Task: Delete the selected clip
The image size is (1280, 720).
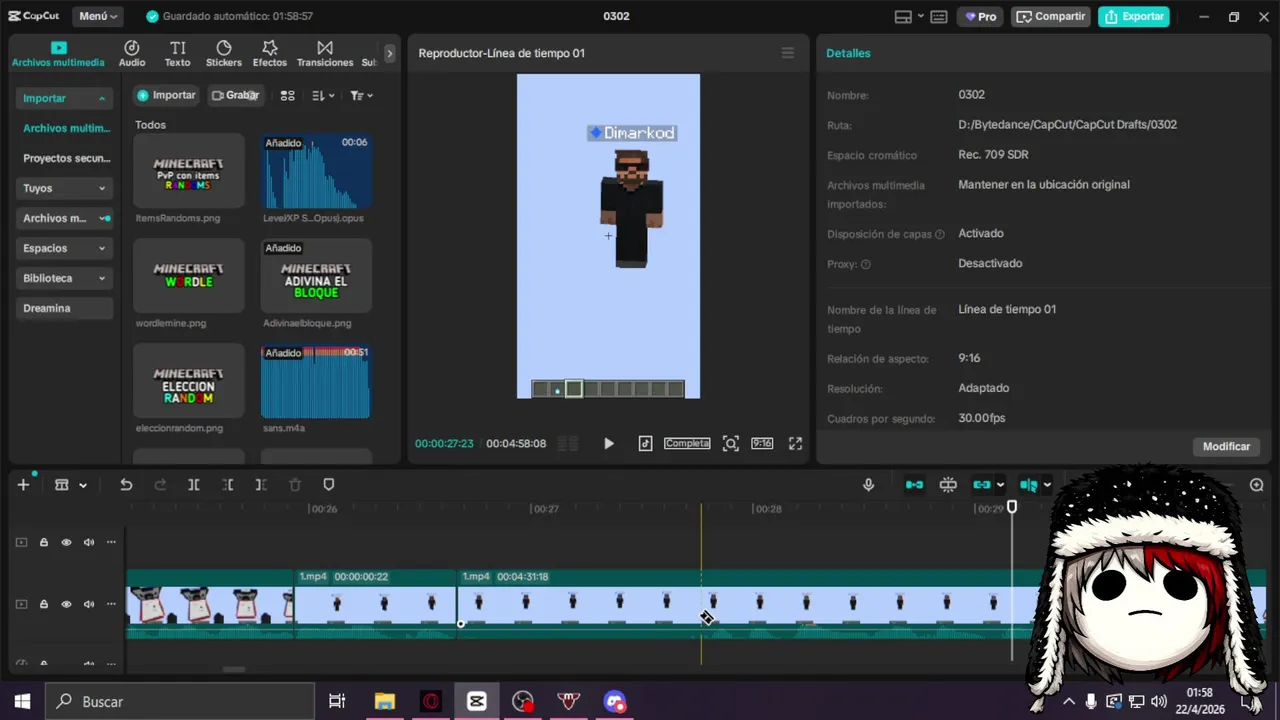Action: pyautogui.click(x=295, y=485)
